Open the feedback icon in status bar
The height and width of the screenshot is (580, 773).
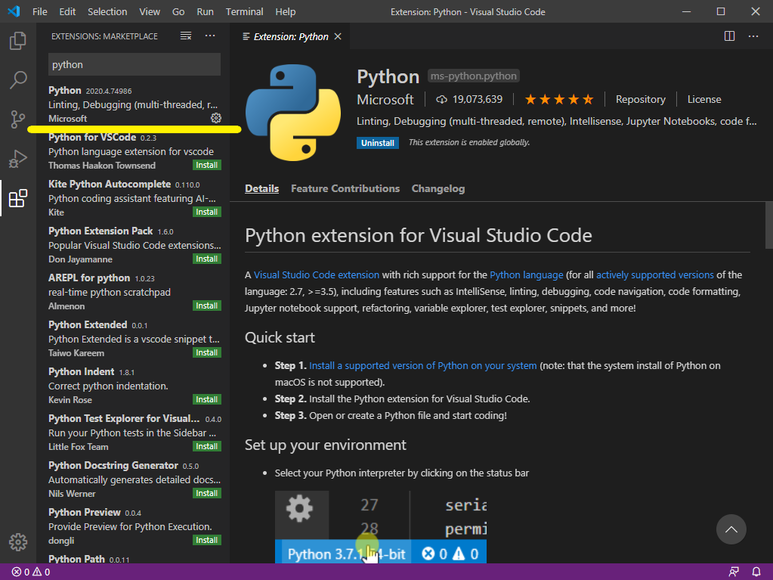734,572
